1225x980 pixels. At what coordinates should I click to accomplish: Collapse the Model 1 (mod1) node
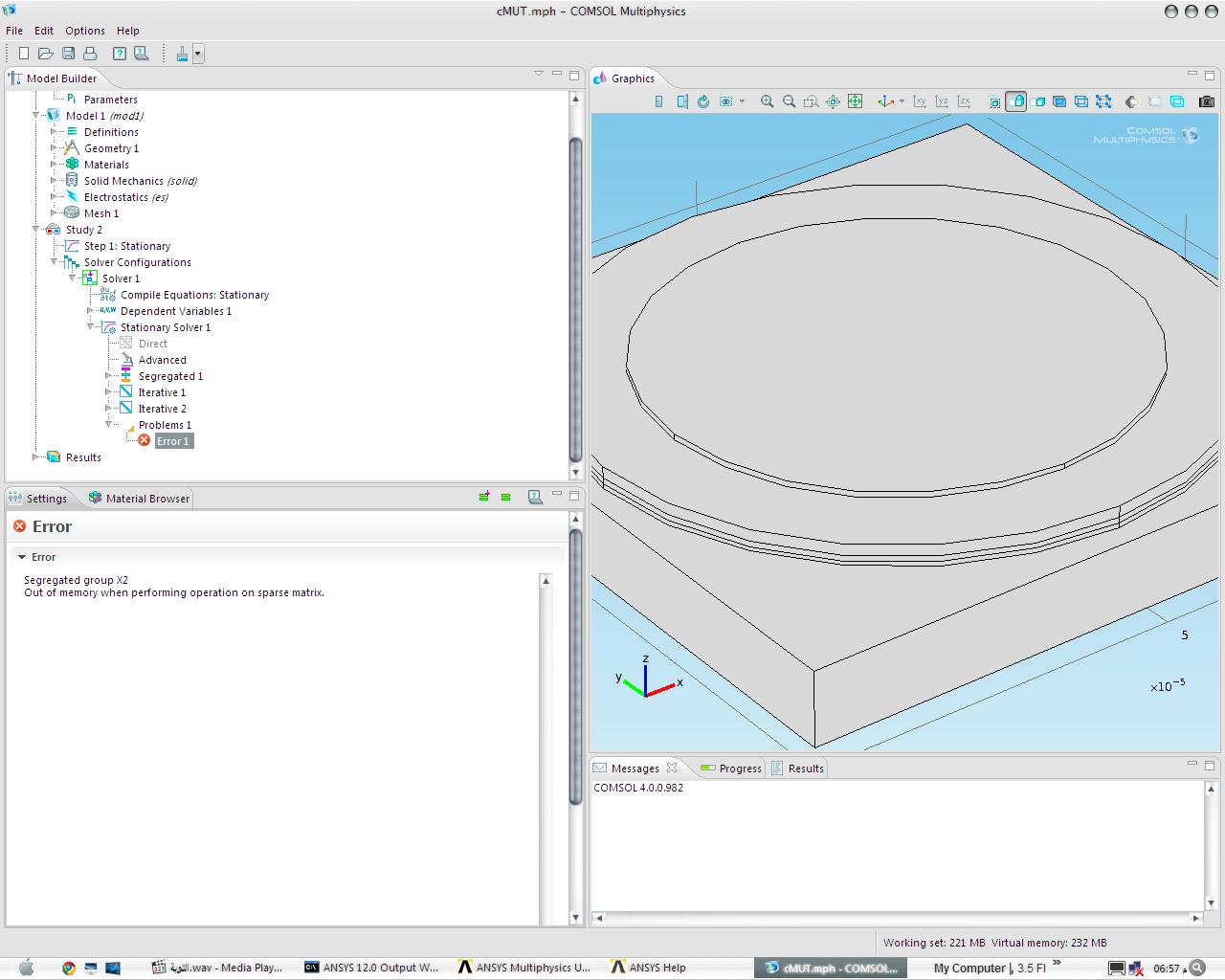click(x=36, y=116)
